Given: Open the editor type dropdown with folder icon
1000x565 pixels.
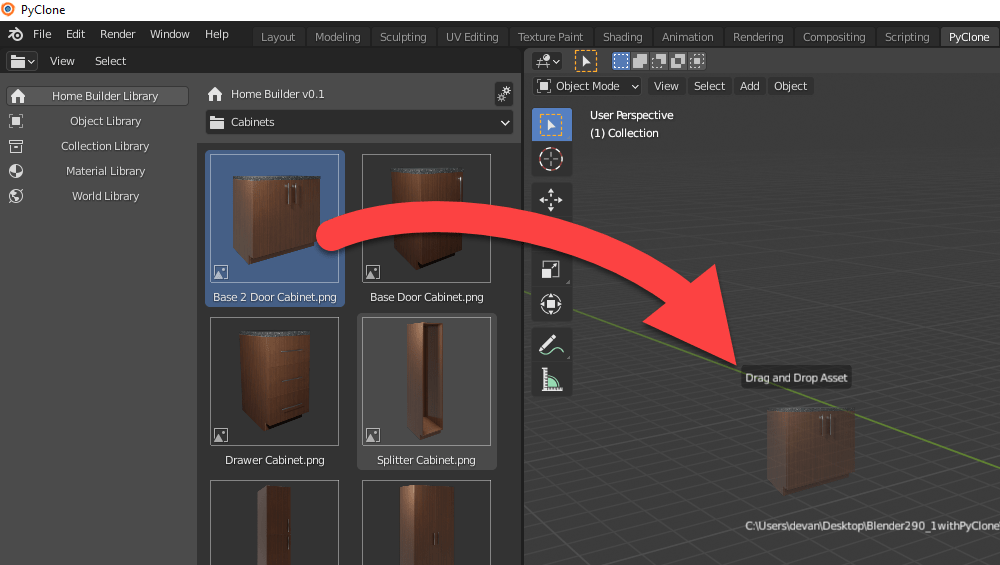Looking at the screenshot, I should point(22,61).
